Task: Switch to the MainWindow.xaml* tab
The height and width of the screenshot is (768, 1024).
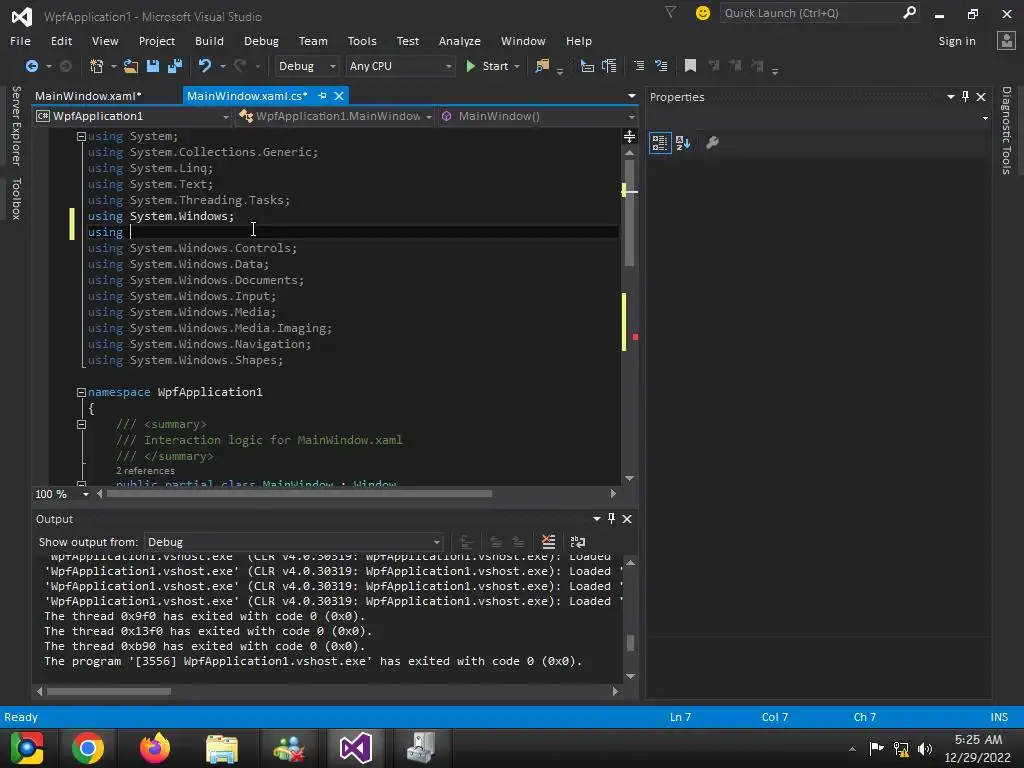Action: [88, 95]
